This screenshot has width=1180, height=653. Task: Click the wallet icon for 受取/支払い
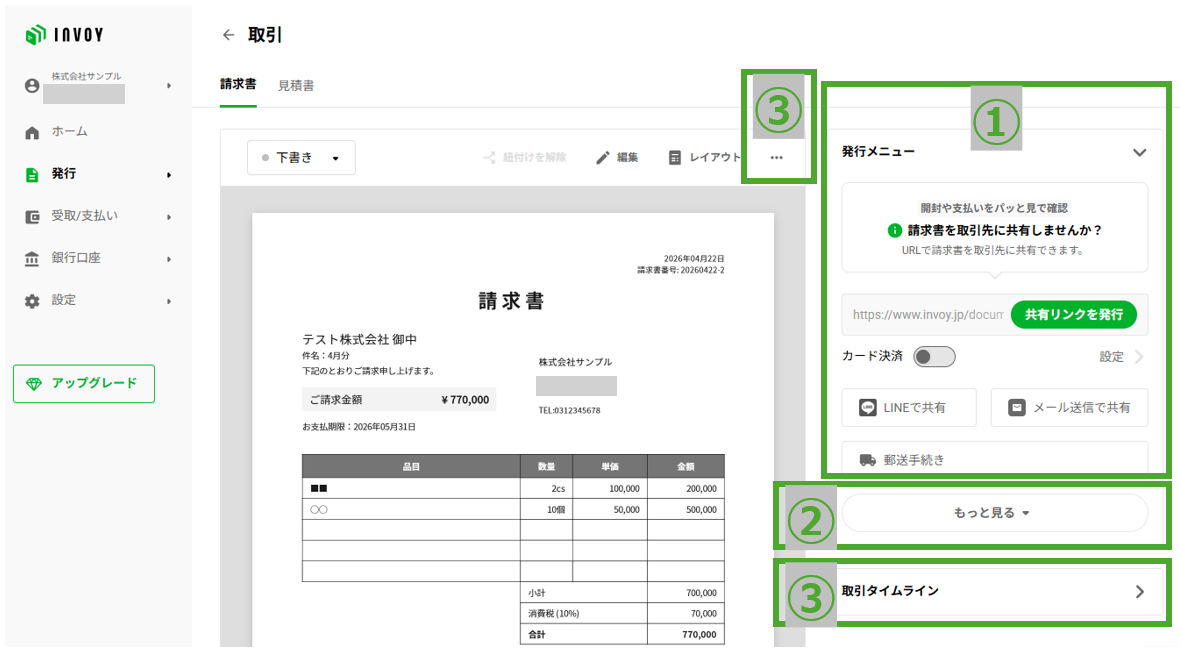[x=32, y=217]
